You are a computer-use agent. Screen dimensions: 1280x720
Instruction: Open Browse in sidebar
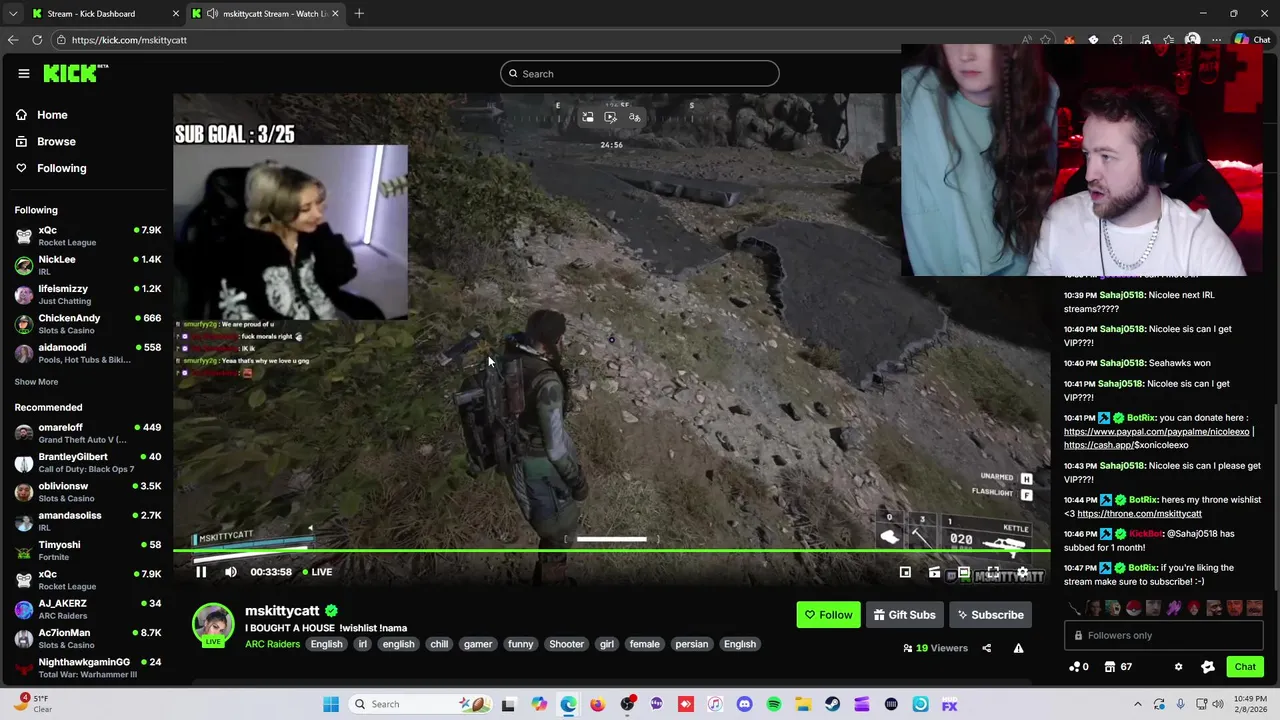tap(56, 142)
